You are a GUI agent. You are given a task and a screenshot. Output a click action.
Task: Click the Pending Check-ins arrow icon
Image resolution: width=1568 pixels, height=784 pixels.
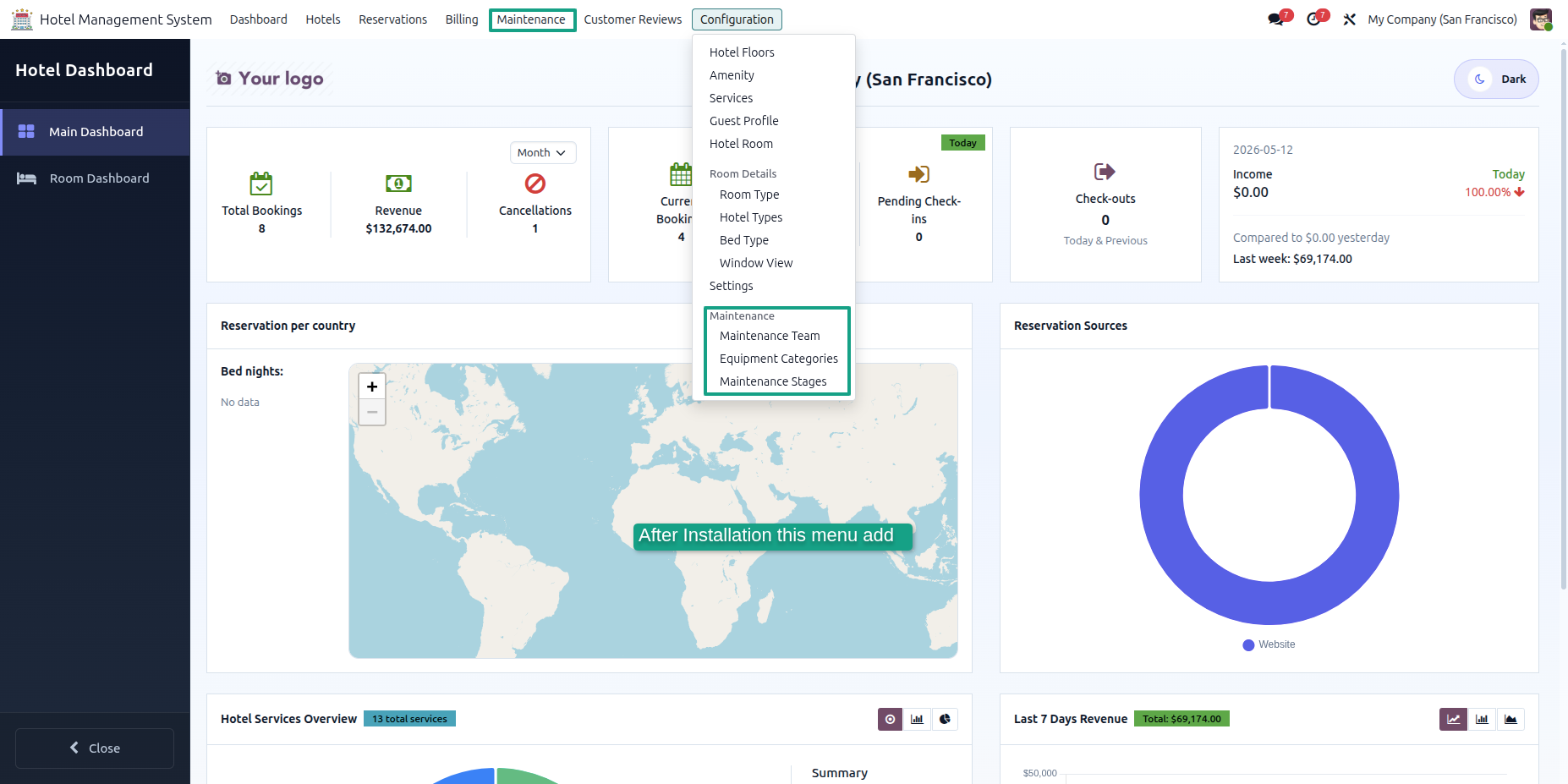(918, 174)
